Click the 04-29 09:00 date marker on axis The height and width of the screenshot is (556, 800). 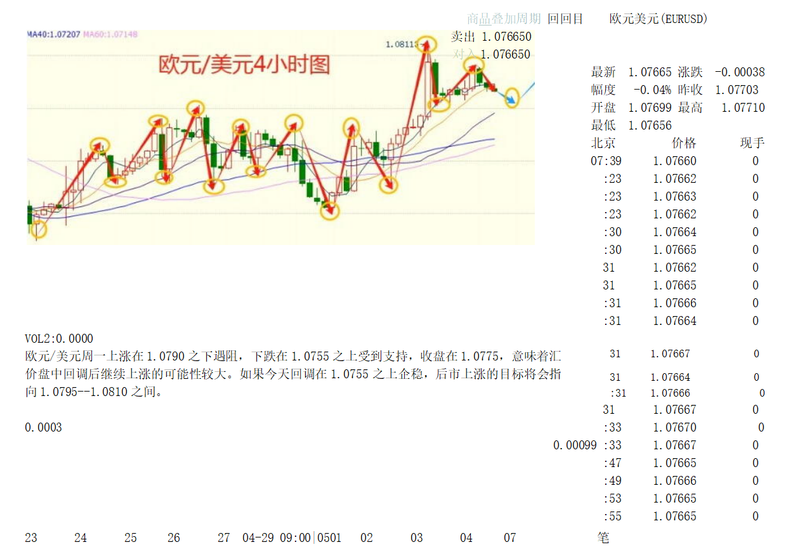[277, 538]
